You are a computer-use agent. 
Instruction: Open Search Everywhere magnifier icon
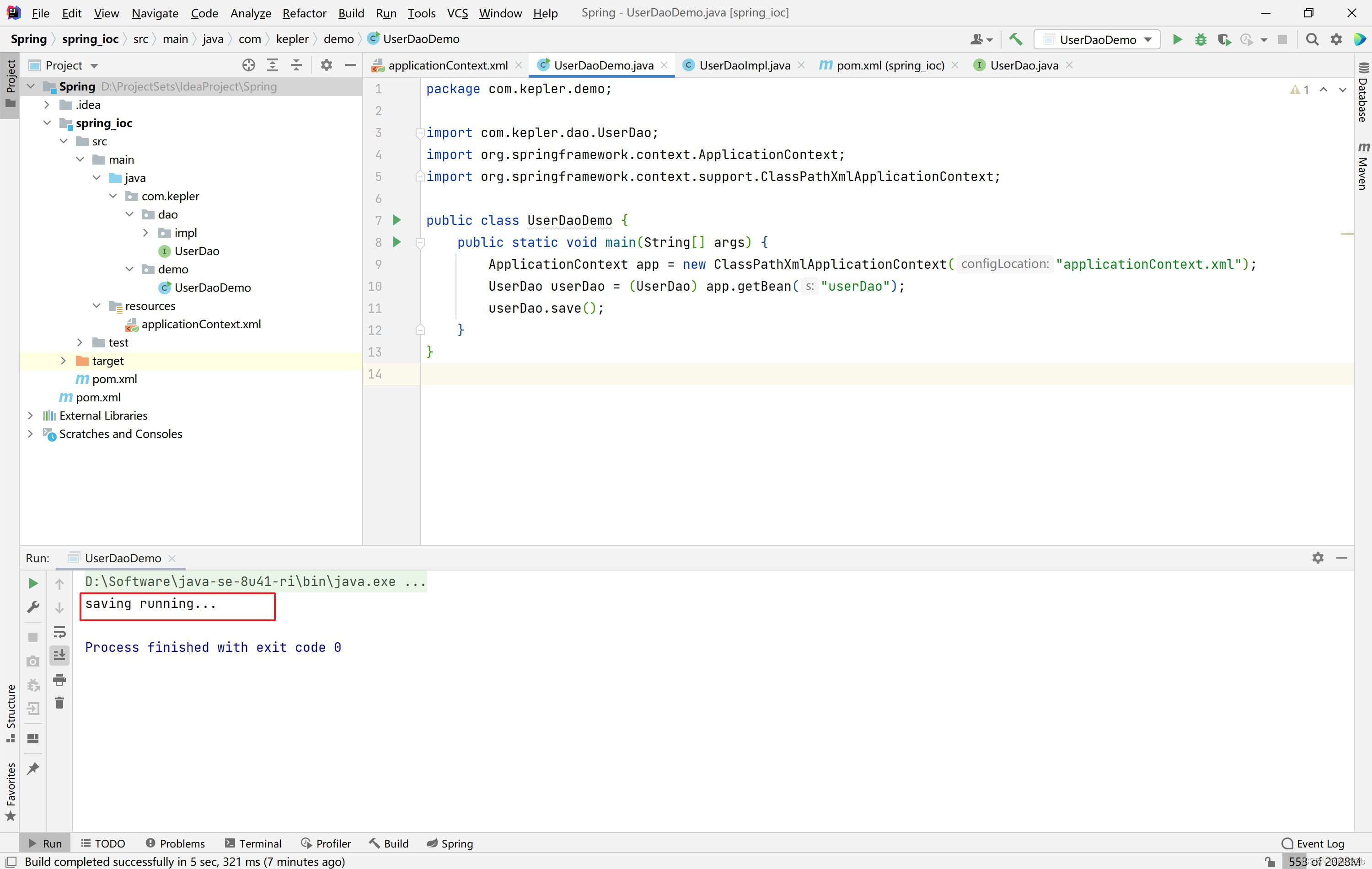coord(1312,39)
